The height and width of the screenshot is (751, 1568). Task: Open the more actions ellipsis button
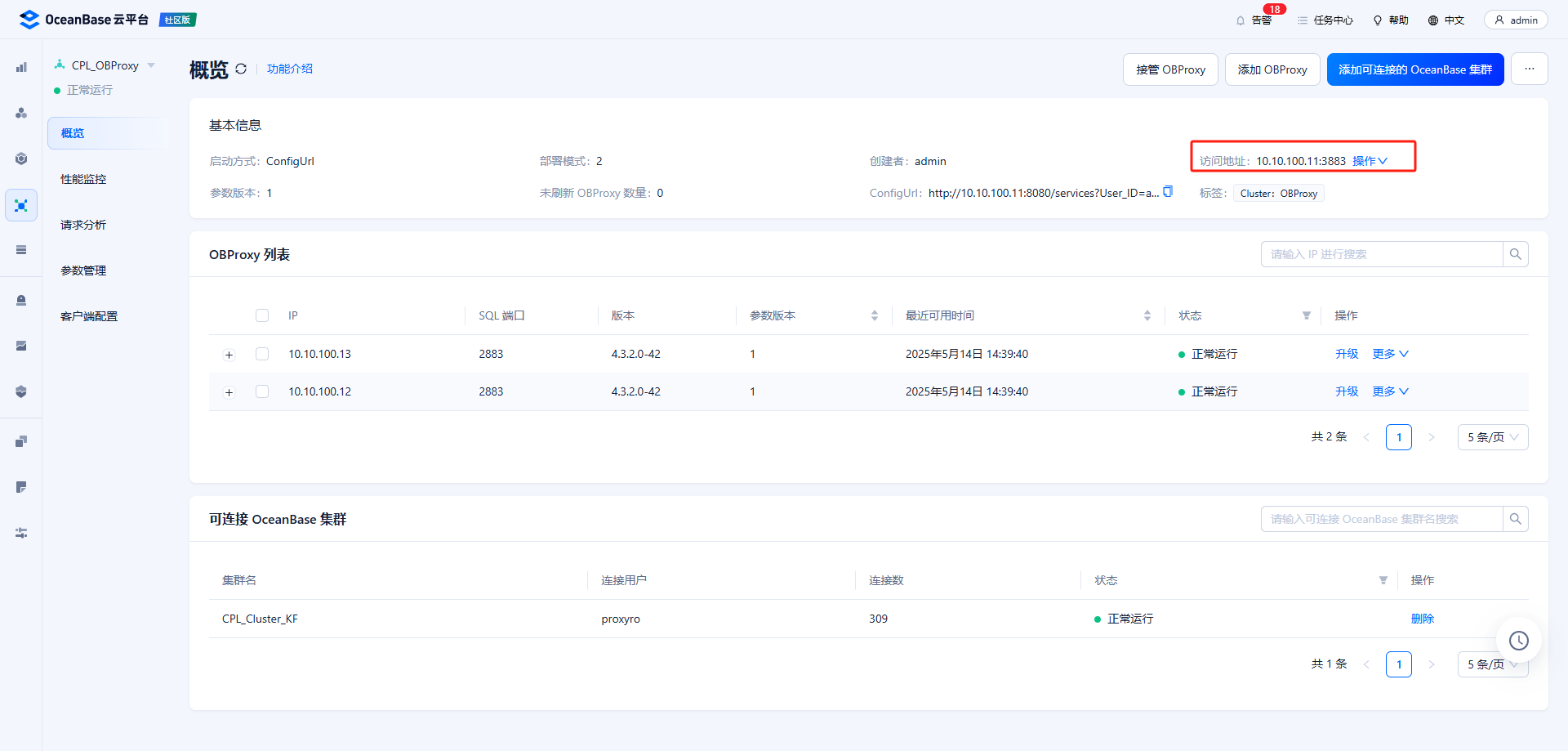(x=1529, y=69)
